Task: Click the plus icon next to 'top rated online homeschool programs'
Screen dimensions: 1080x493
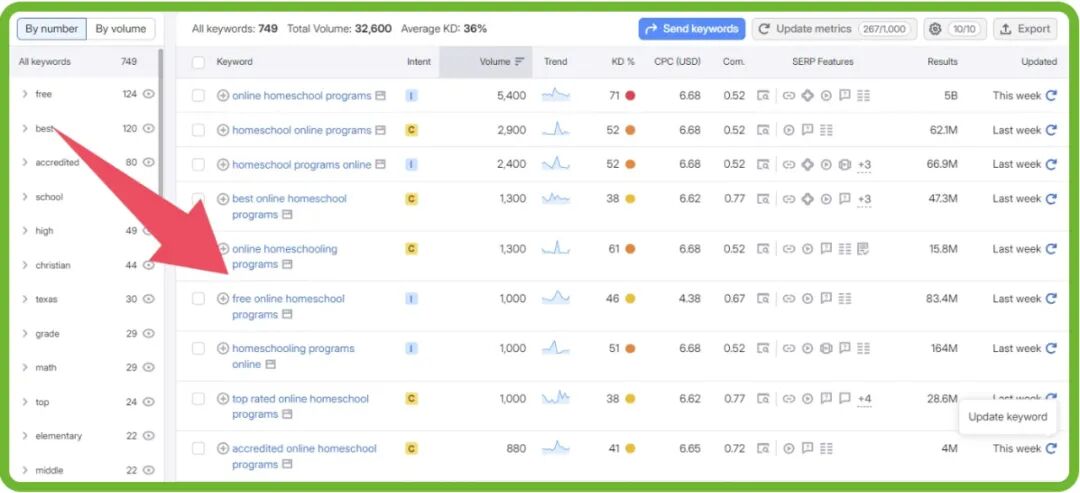Action: (x=223, y=399)
